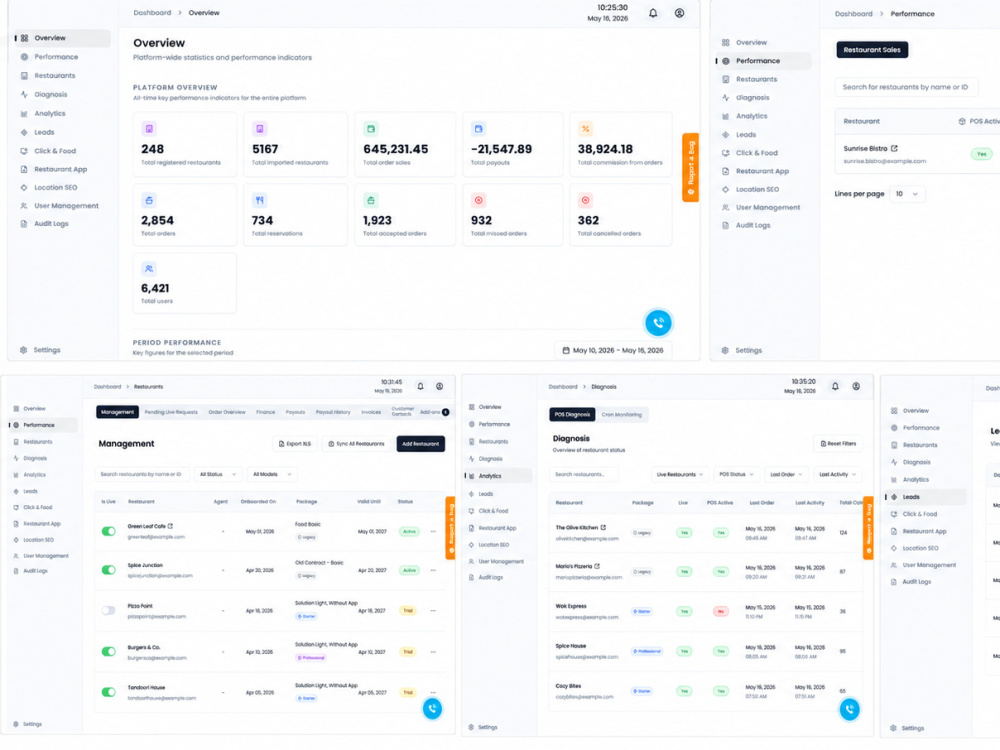Click the Professional package tag for Burgers & Co.

tap(311, 658)
